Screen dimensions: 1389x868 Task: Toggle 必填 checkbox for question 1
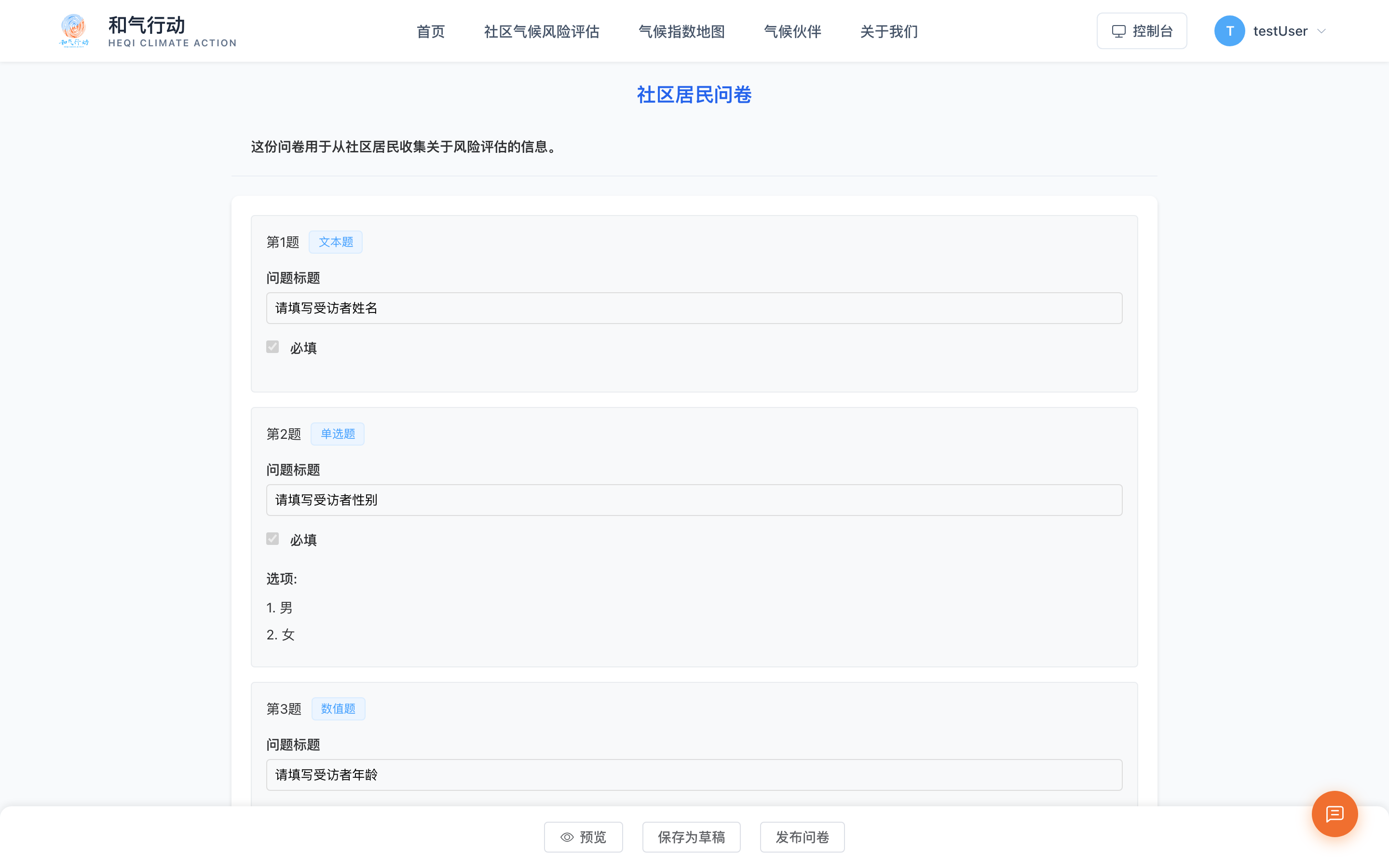(x=272, y=347)
